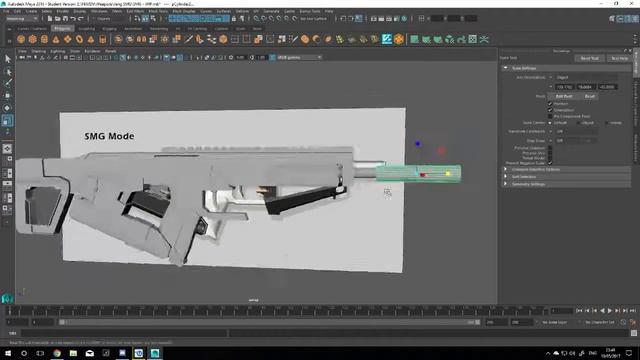Image resolution: width=640 pixels, height=360 pixels.
Task: Open Google Chrome from the taskbar
Action: point(57,353)
